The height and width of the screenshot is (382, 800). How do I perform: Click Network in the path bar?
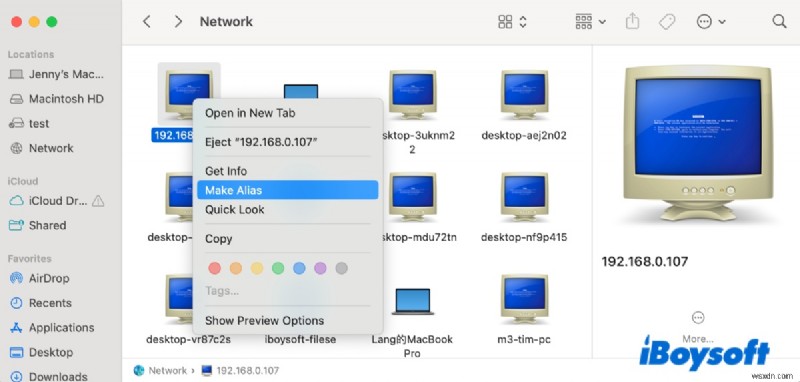pos(160,370)
